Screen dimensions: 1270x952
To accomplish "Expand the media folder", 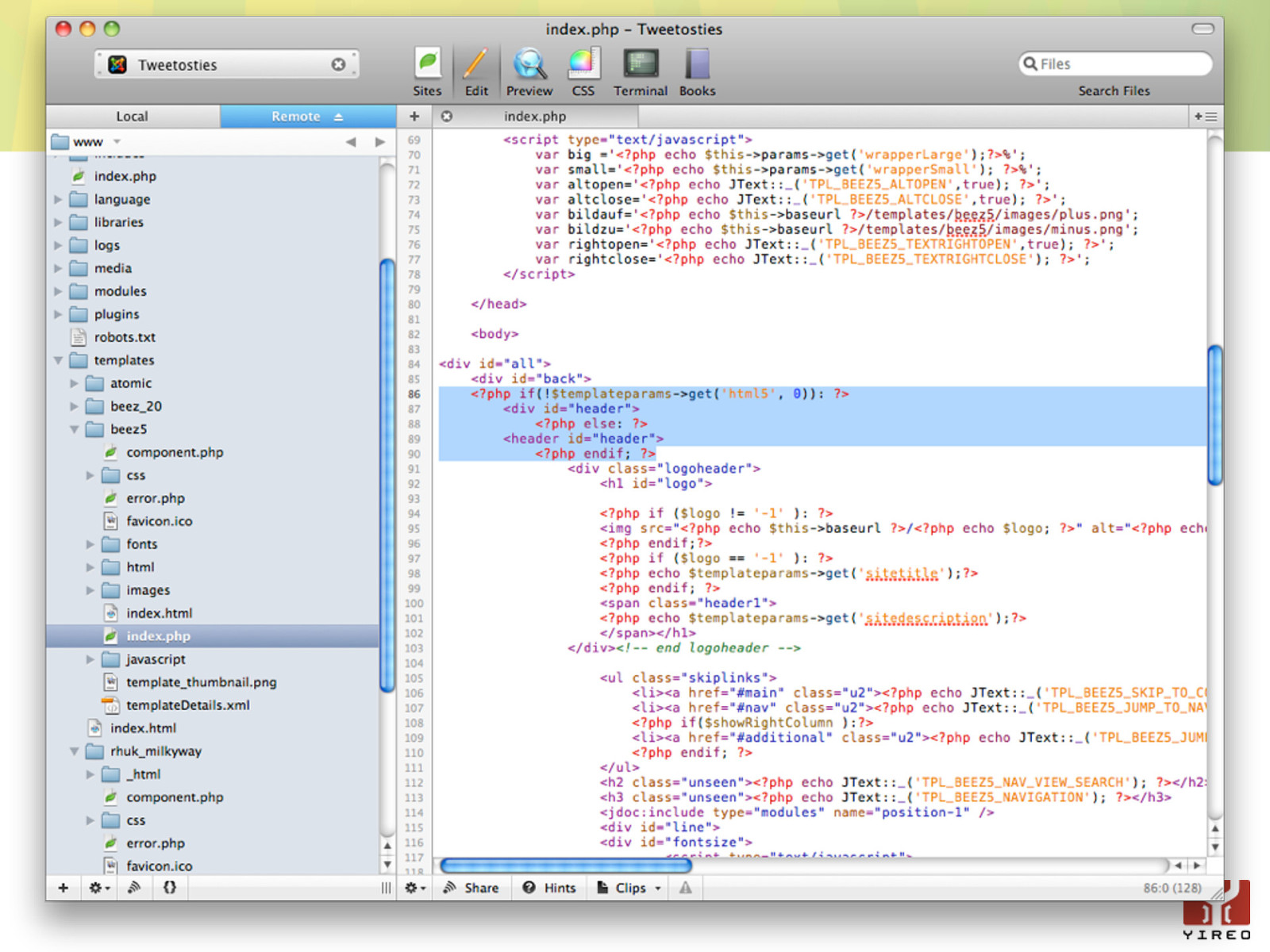I will click(x=58, y=268).
